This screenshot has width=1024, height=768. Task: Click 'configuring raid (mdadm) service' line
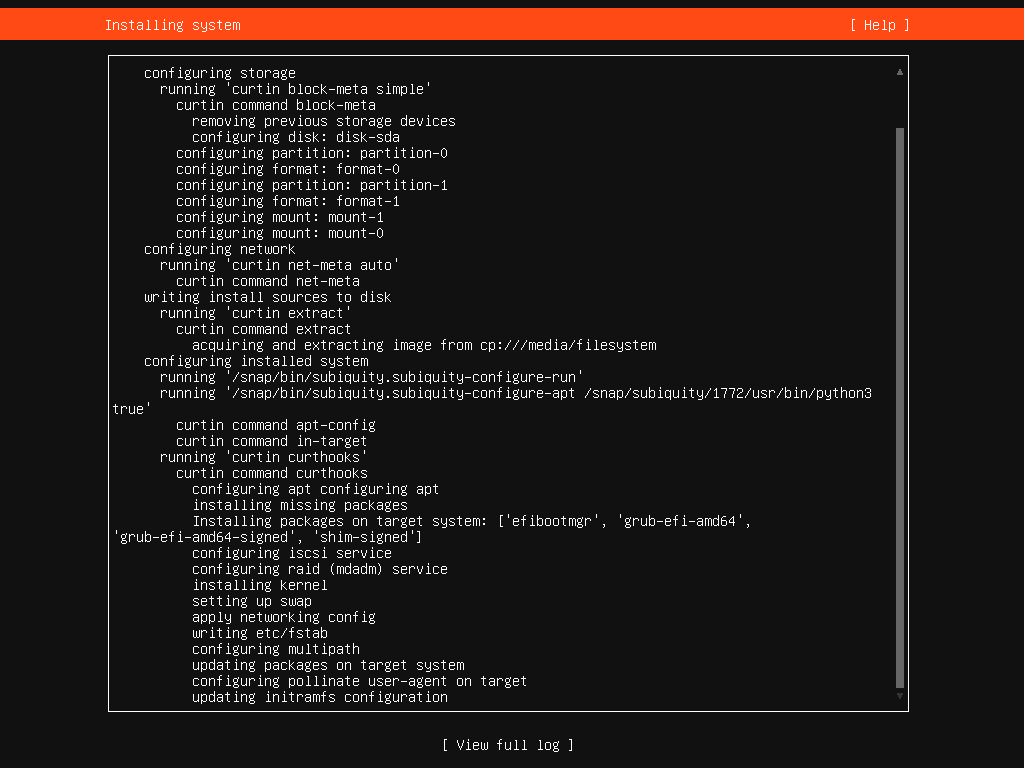320,569
